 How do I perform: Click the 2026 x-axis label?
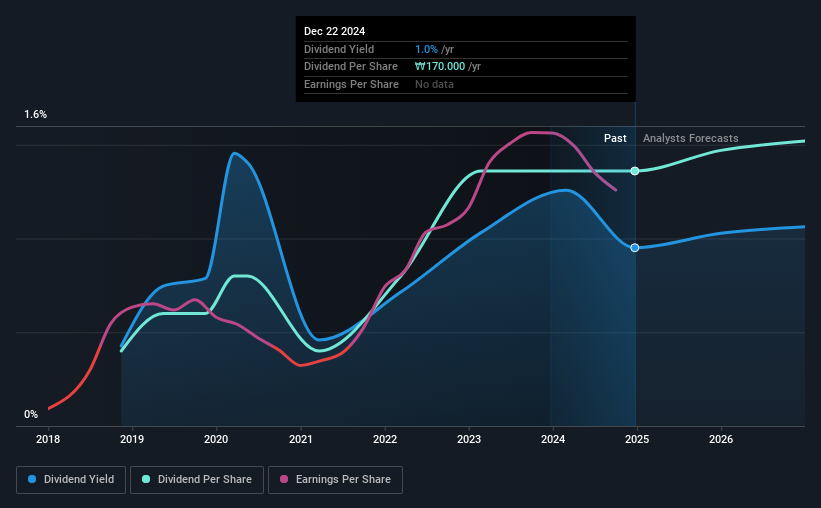(721, 439)
